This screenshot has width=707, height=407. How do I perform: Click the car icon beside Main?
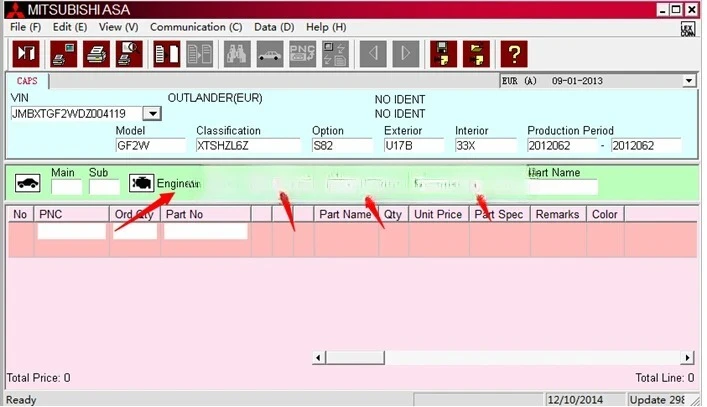(28, 183)
